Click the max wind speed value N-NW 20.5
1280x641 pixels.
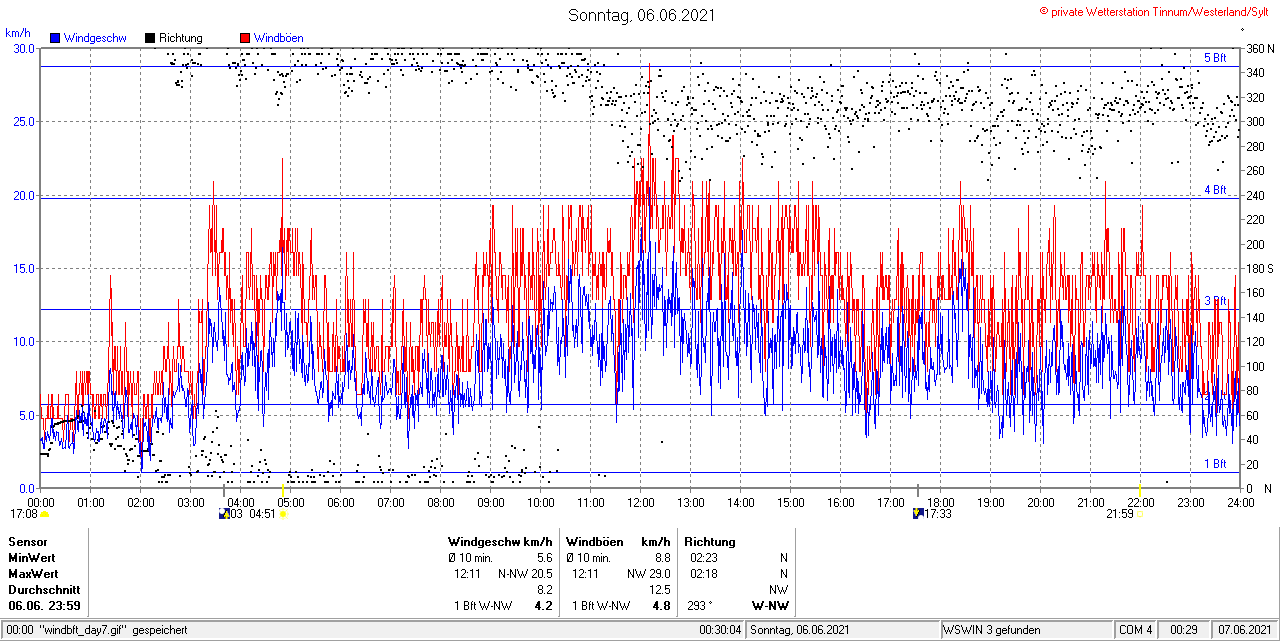click(525, 574)
